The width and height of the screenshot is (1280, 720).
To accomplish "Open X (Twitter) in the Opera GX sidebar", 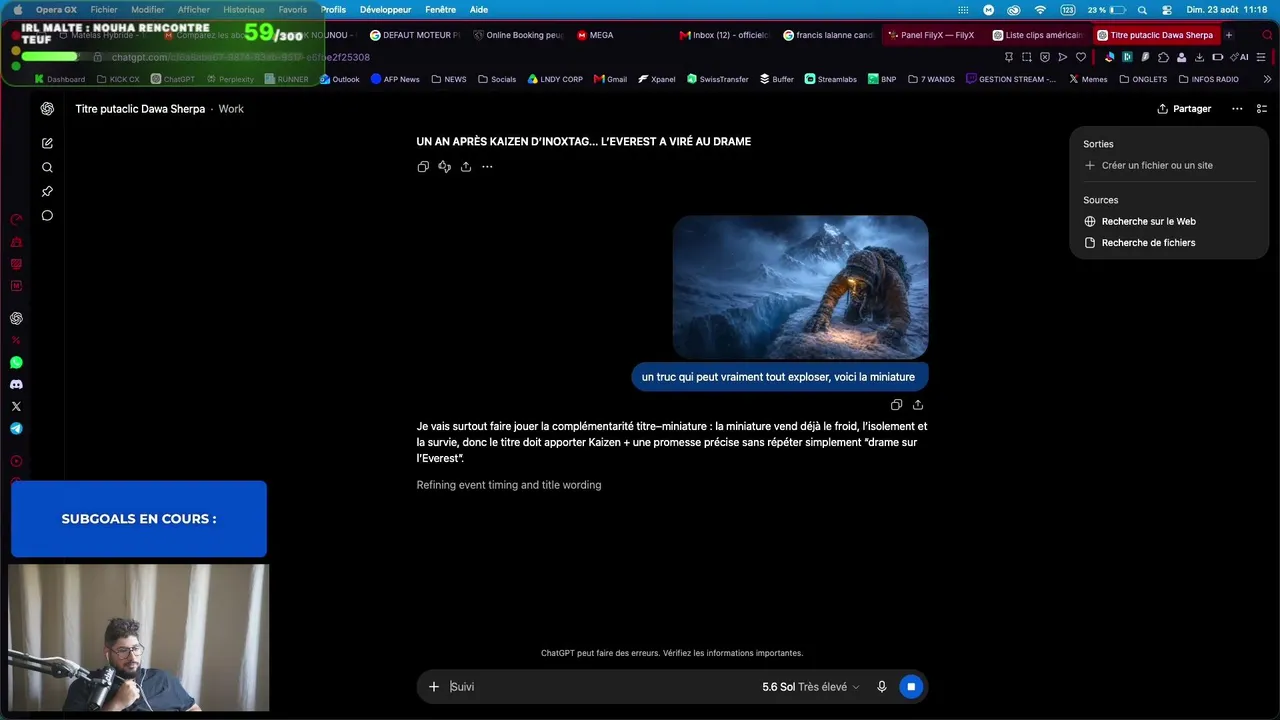I will [16, 406].
